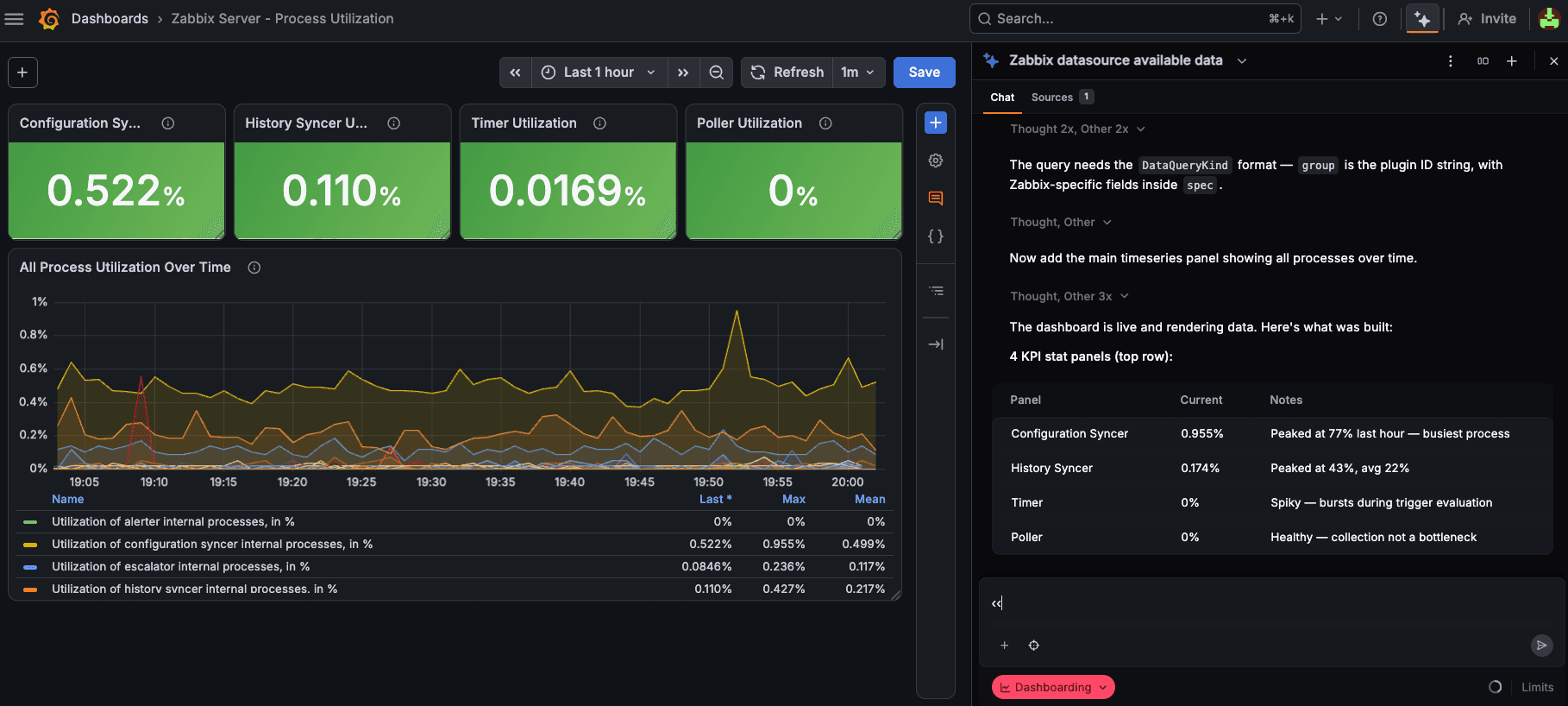Show info for Timer Utilization panel

599,123
